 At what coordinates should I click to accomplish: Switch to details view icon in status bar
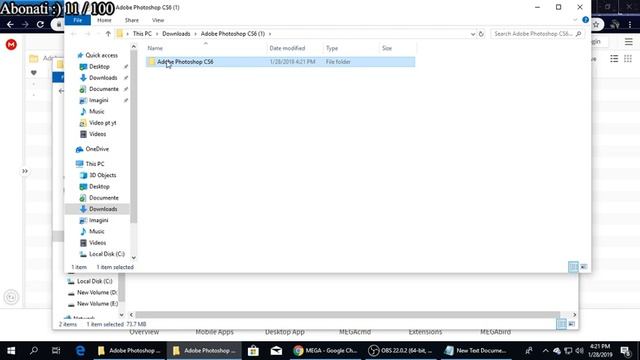[x=573, y=267]
